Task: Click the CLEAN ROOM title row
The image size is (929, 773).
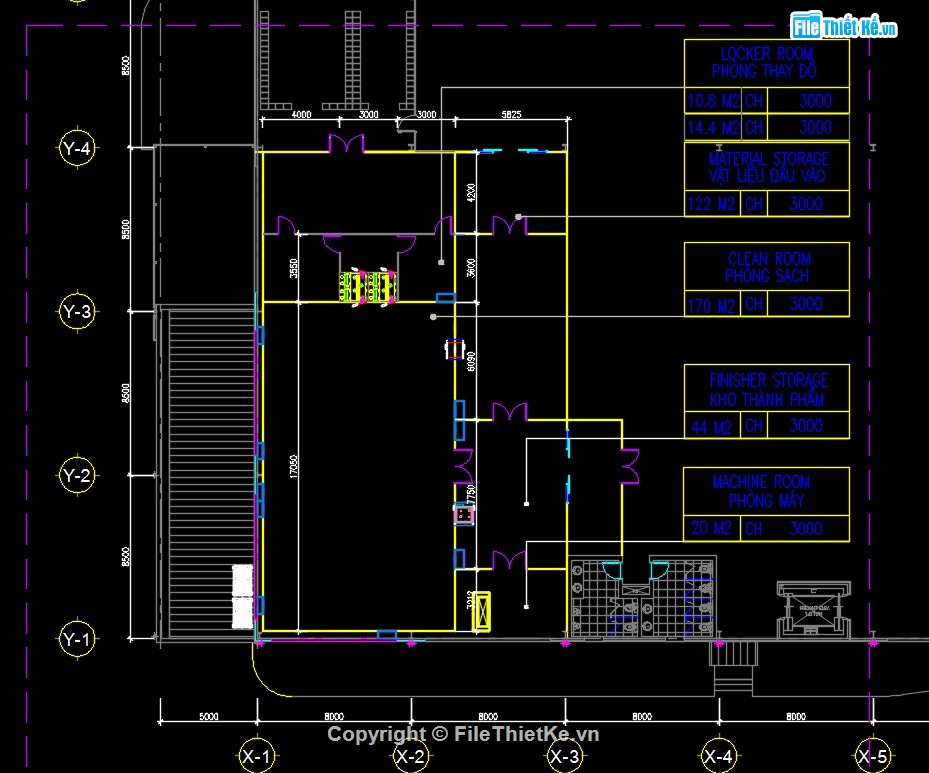Action: point(767,266)
